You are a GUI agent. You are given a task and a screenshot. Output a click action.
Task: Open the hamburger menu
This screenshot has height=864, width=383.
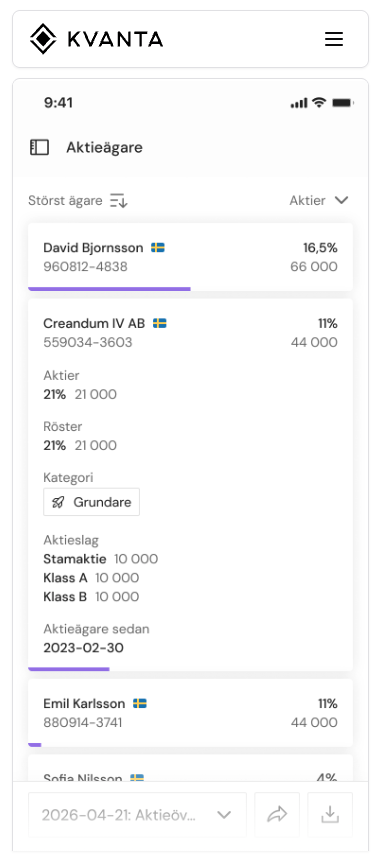point(333,39)
